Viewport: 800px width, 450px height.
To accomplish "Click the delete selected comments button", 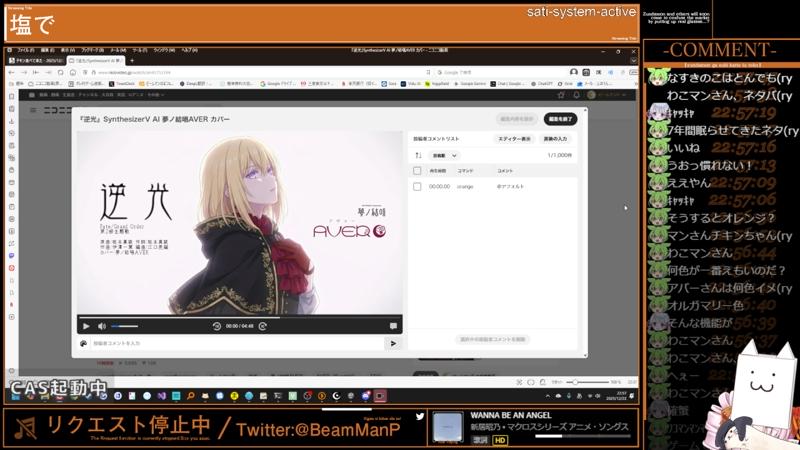I will pyautogui.click(x=492, y=339).
